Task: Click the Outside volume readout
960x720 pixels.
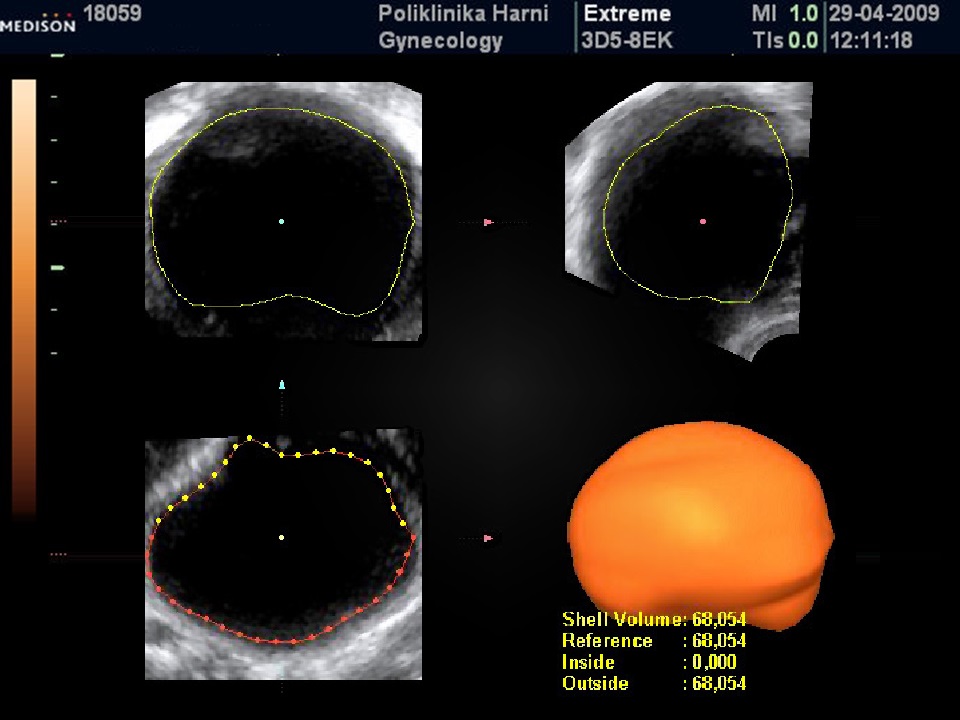Action: (654, 685)
